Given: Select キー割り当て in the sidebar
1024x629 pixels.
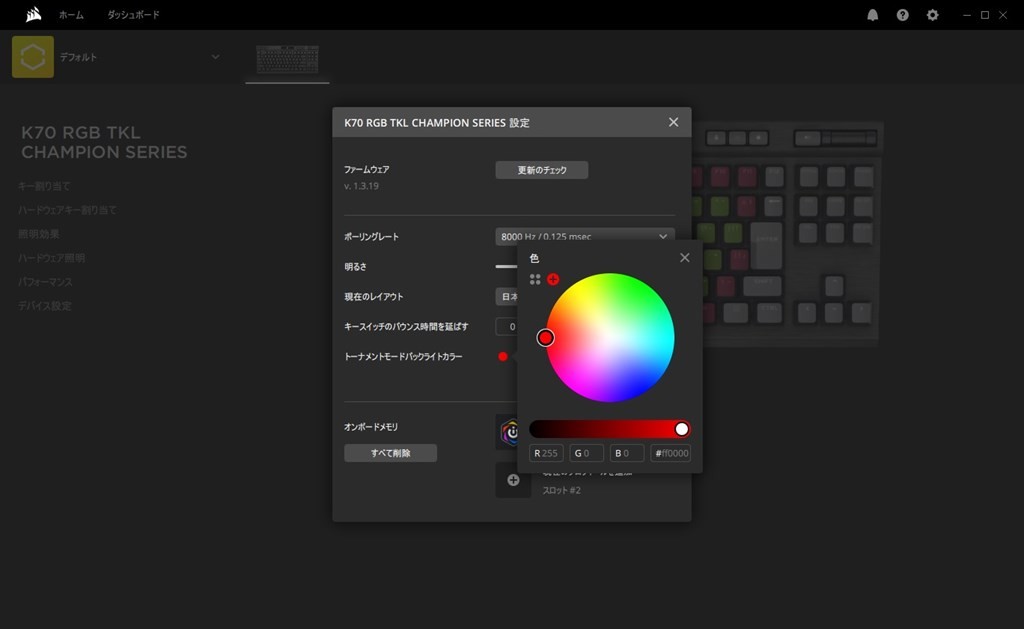Looking at the screenshot, I should 44,186.
